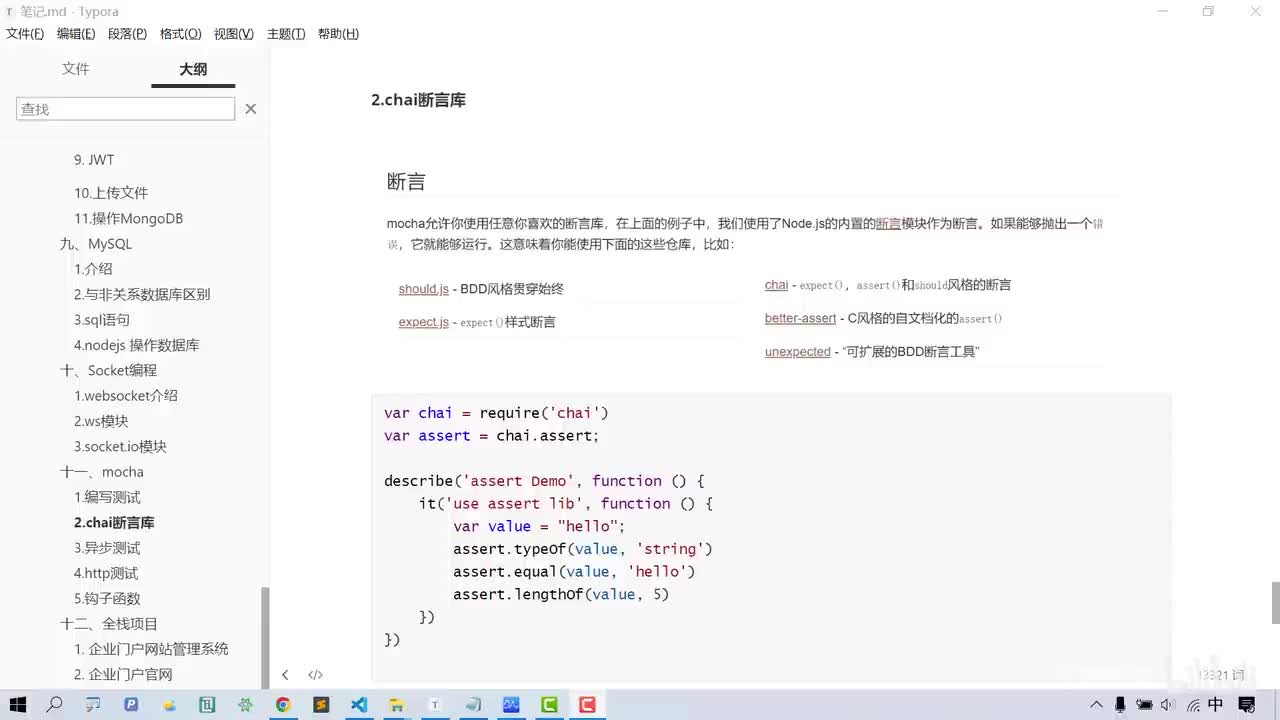Click the document vertical scrollbar thumb
Viewport: 1280px width, 720px height.
(1275, 602)
